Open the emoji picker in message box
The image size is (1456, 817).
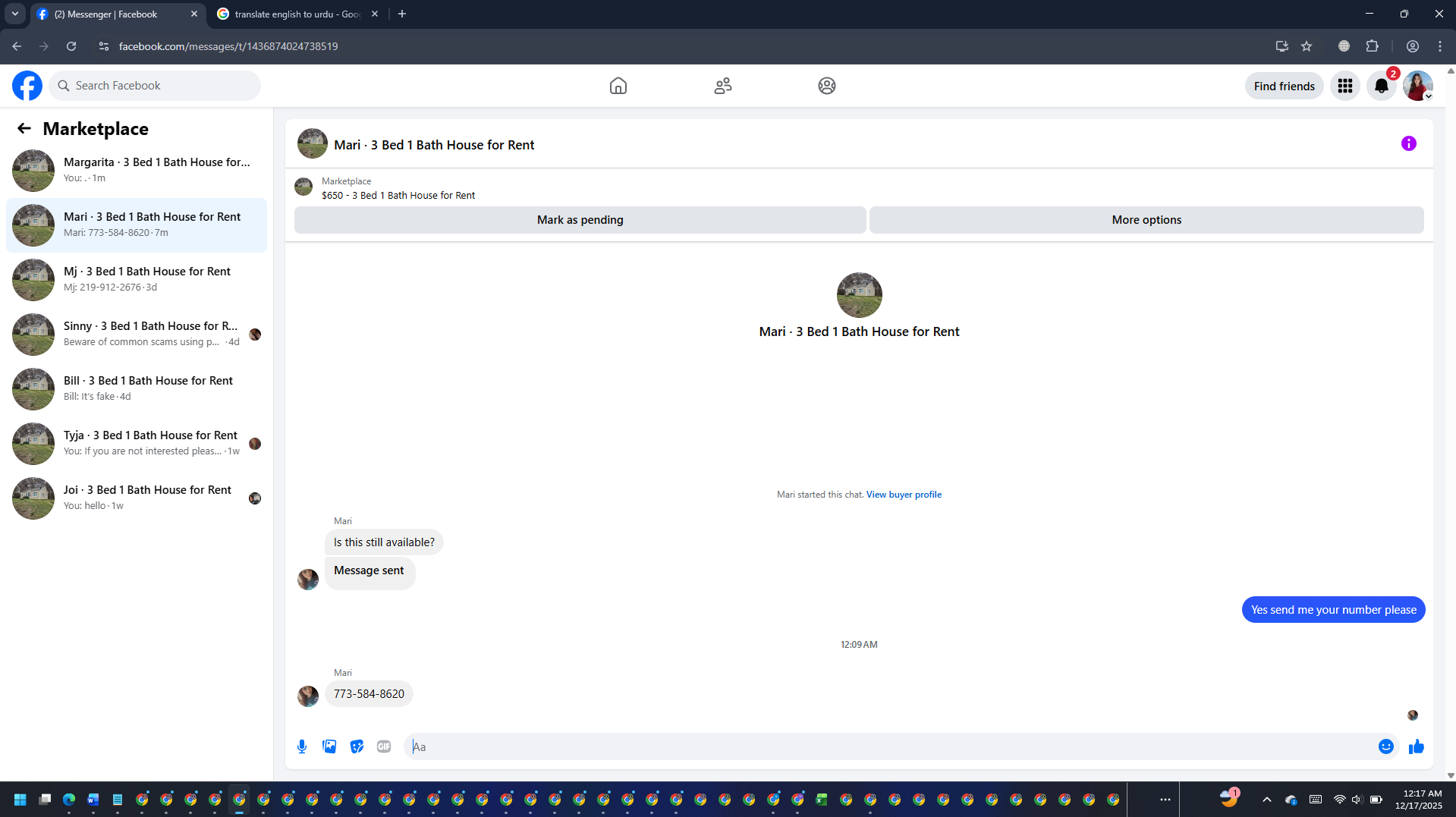[x=1386, y=746]
